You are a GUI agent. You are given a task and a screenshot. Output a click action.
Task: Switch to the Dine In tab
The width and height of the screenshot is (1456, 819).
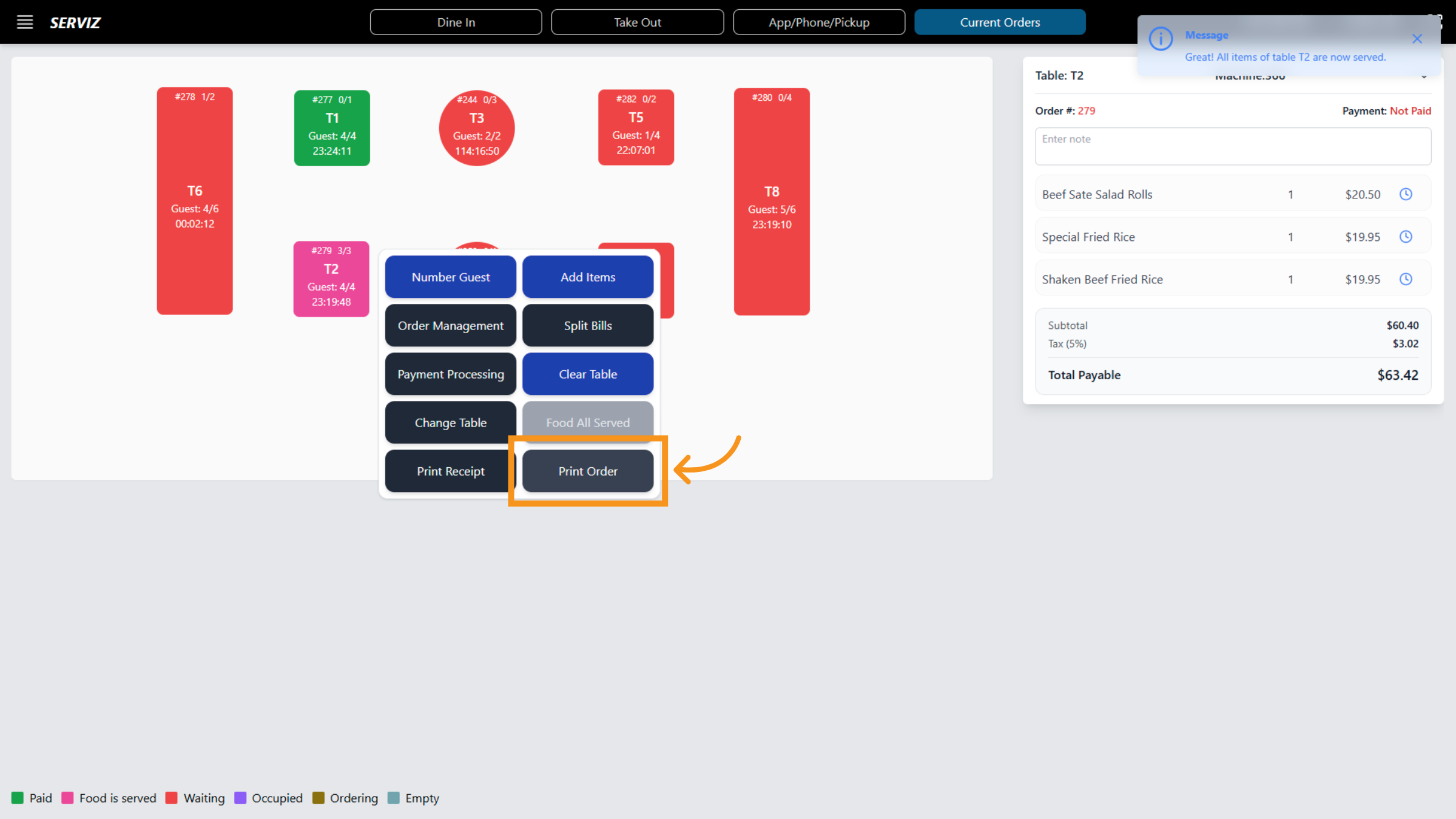456,22
